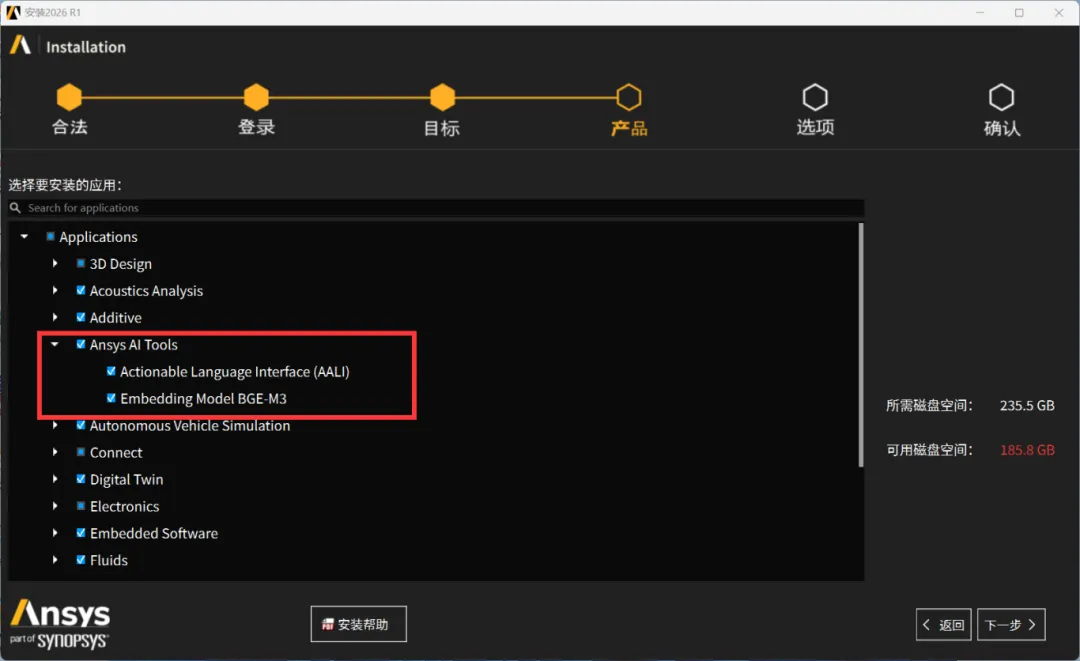
Task: Expand the Embedded Software node
Action: 55,532
